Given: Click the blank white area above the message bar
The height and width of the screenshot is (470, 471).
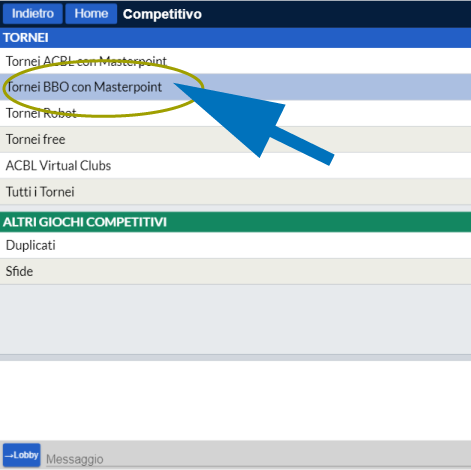Looking at the screenshot, I should point(235,400).
